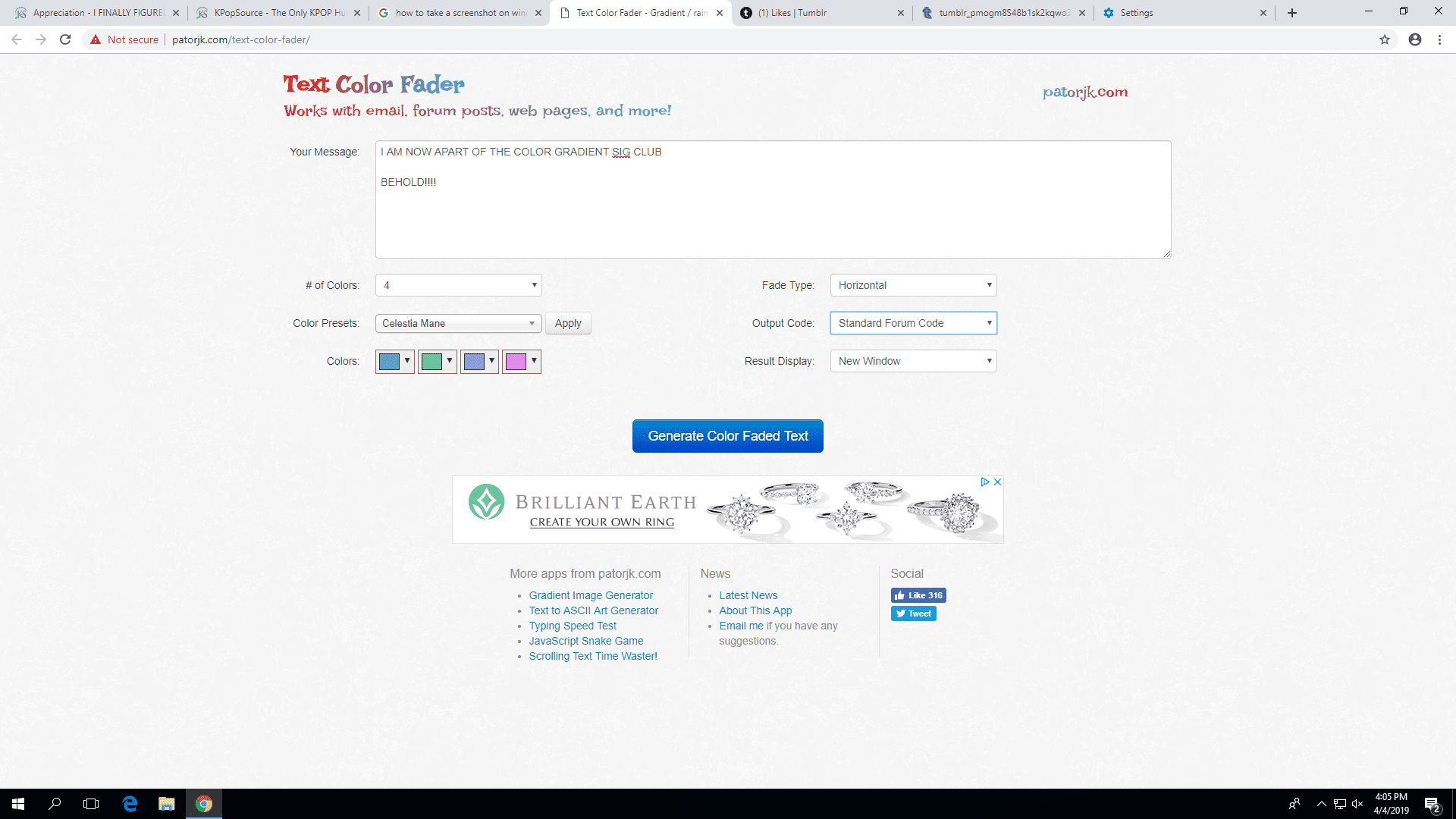
Task: Click the Not secure warning icon
Action: point(96,39)
